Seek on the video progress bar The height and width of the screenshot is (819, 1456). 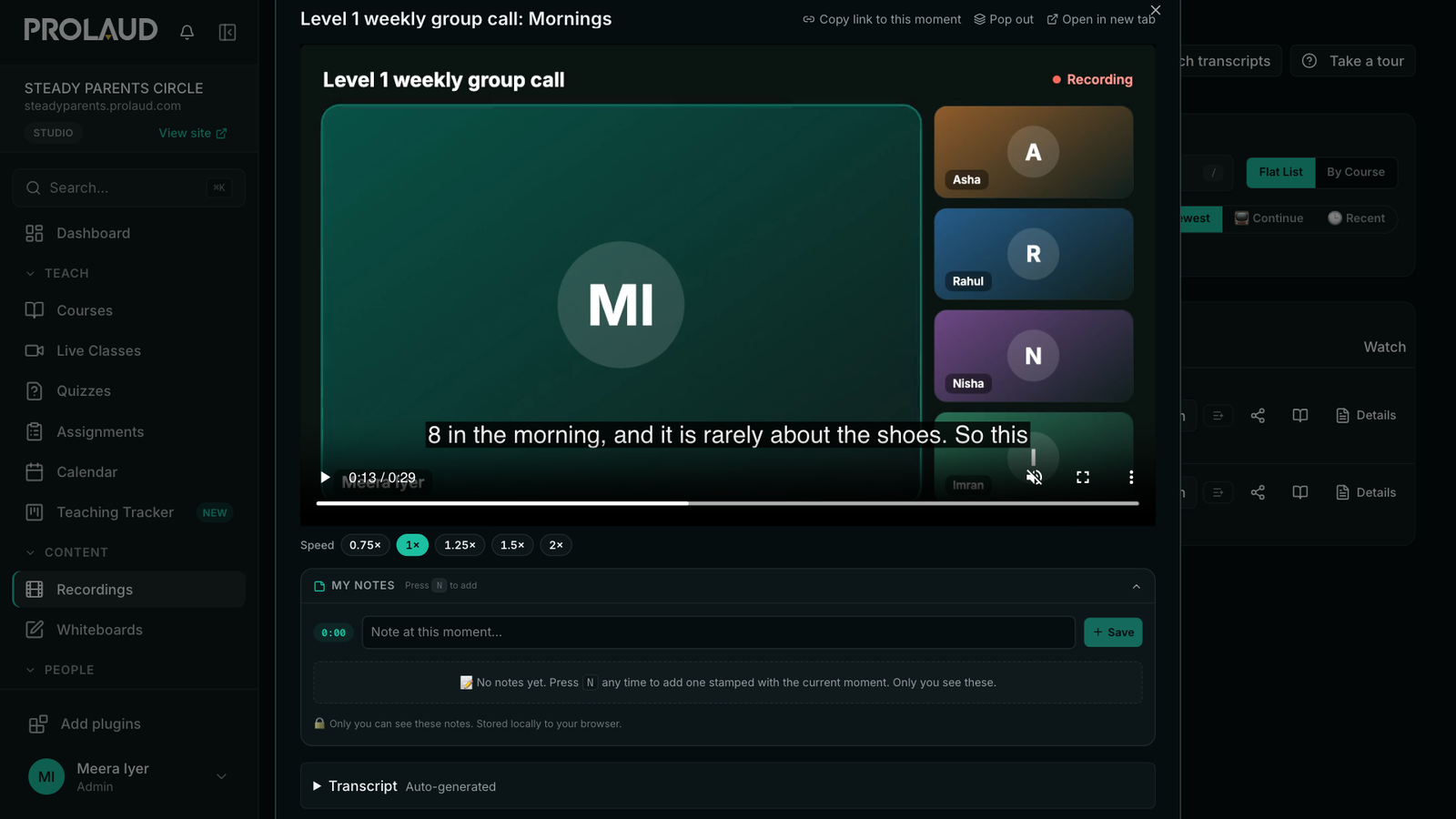click(x=727, y=502)
